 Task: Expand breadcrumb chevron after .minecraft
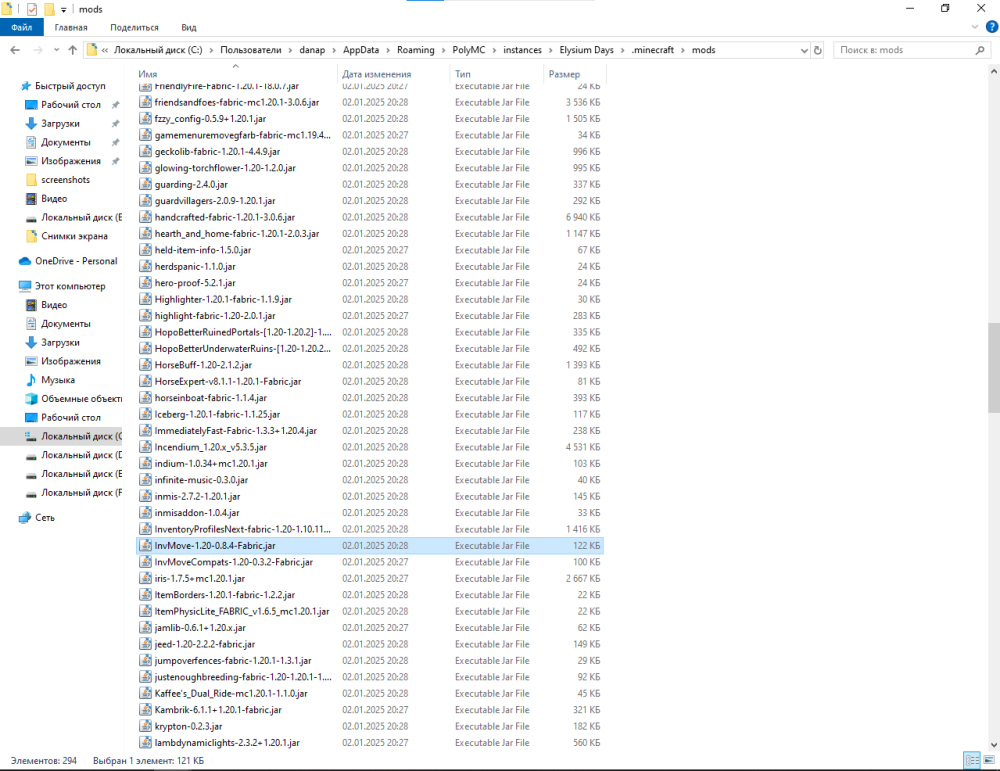tap(683, 50)
